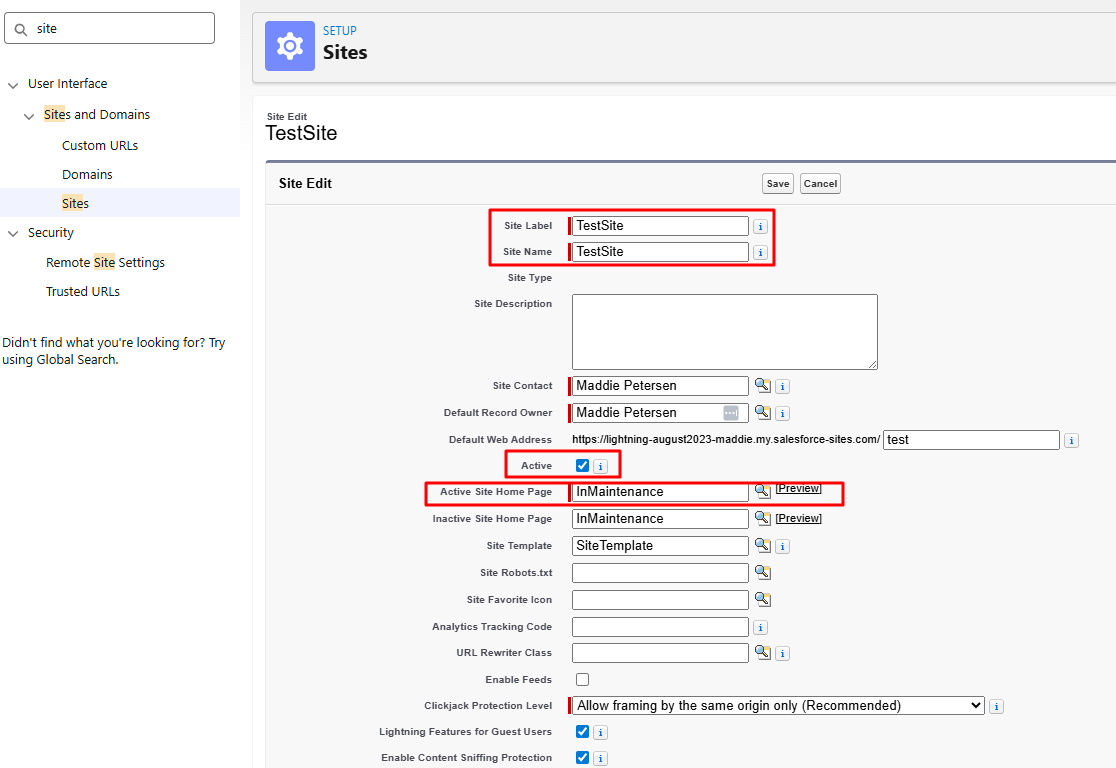Open Remote Site Settings

pos(105,263)
